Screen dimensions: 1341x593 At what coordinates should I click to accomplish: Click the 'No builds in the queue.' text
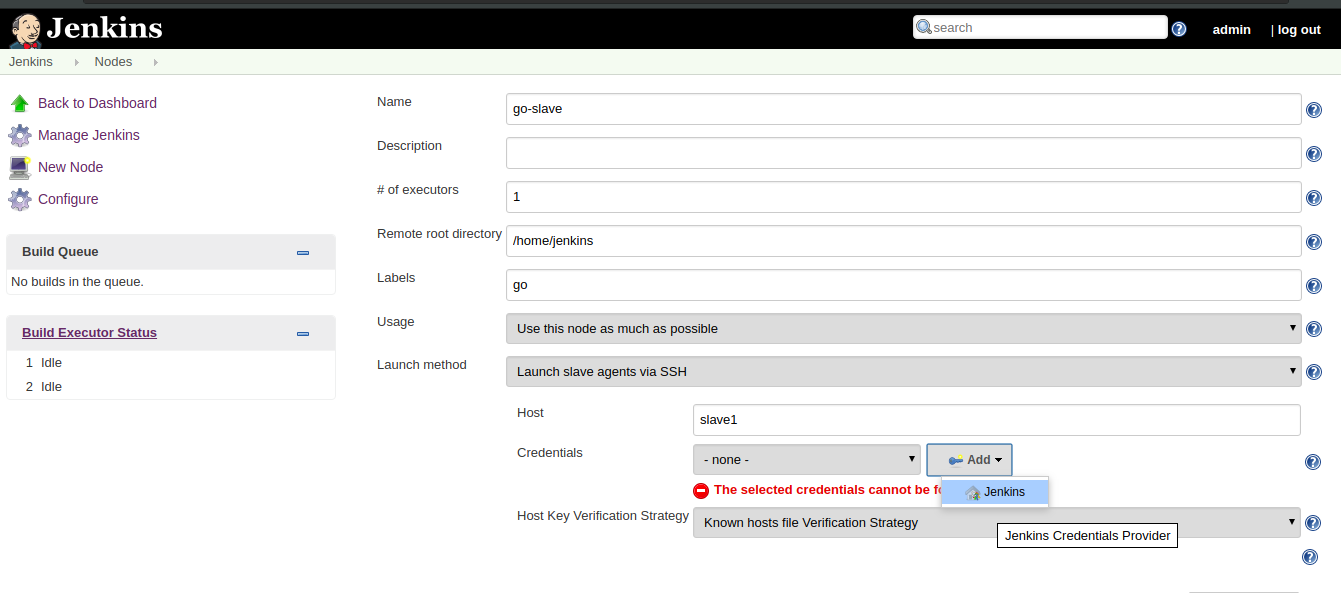click(x=77, y=282)
